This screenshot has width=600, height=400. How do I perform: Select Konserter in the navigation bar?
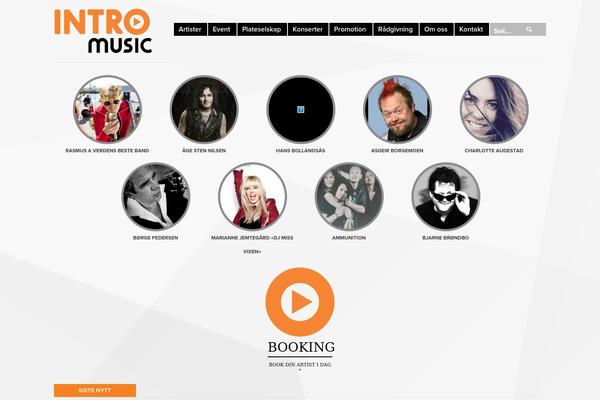[308, 29]
